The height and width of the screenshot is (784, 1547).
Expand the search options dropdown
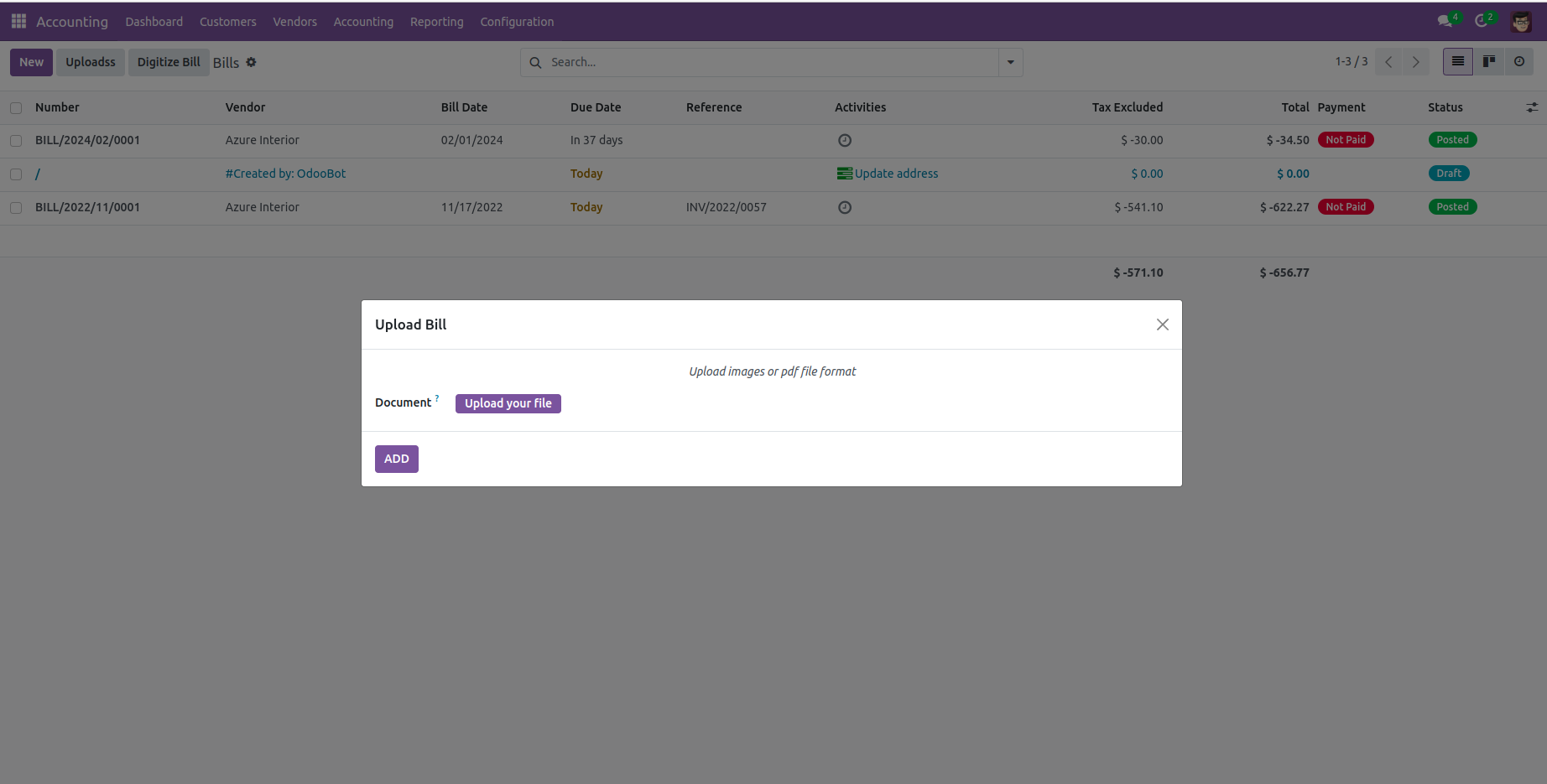[1011, 62]
